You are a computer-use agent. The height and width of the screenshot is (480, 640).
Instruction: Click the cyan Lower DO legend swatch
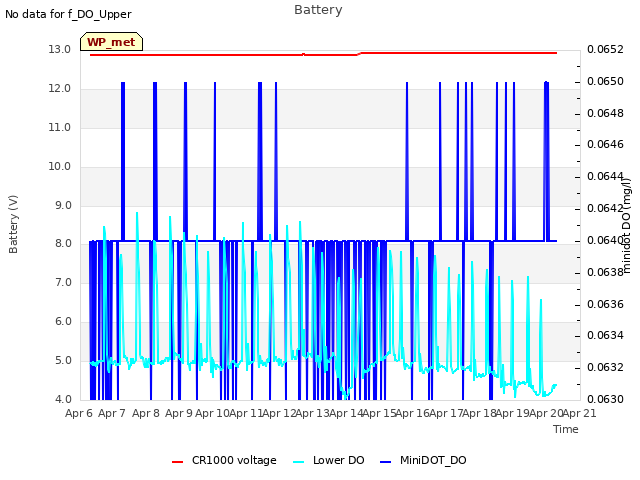[299, 462]
